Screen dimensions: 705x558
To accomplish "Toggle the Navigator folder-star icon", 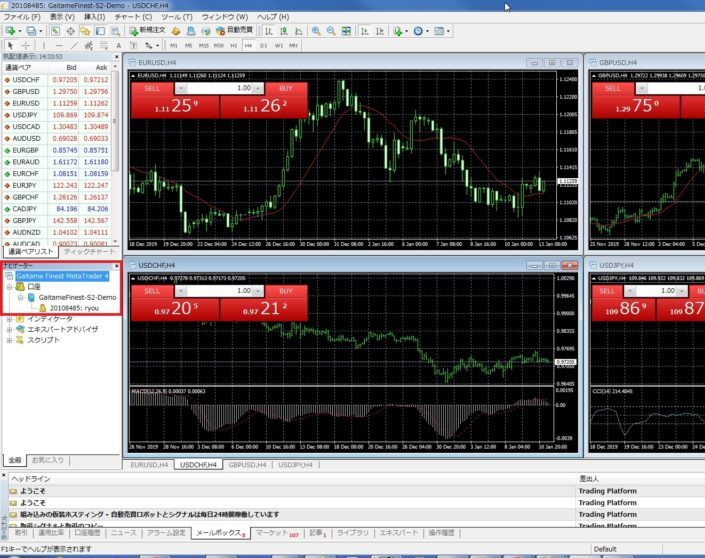I will coord(85,31).
